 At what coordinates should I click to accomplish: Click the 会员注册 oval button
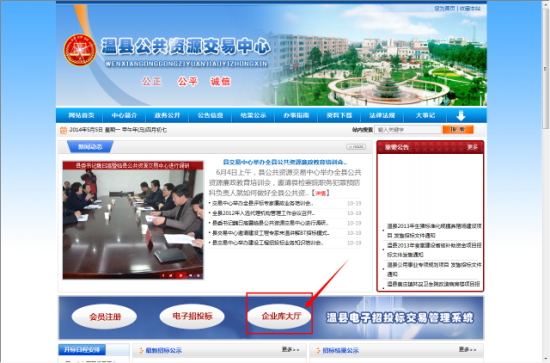point(104,317)
